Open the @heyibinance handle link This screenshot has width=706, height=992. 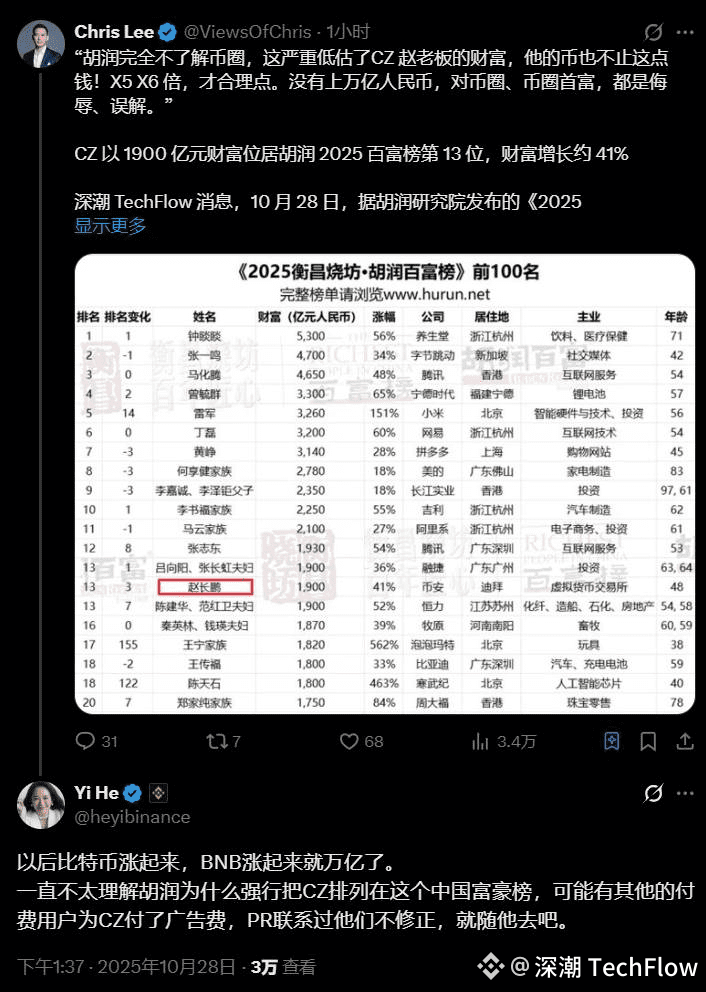click(x=132, y=817)
